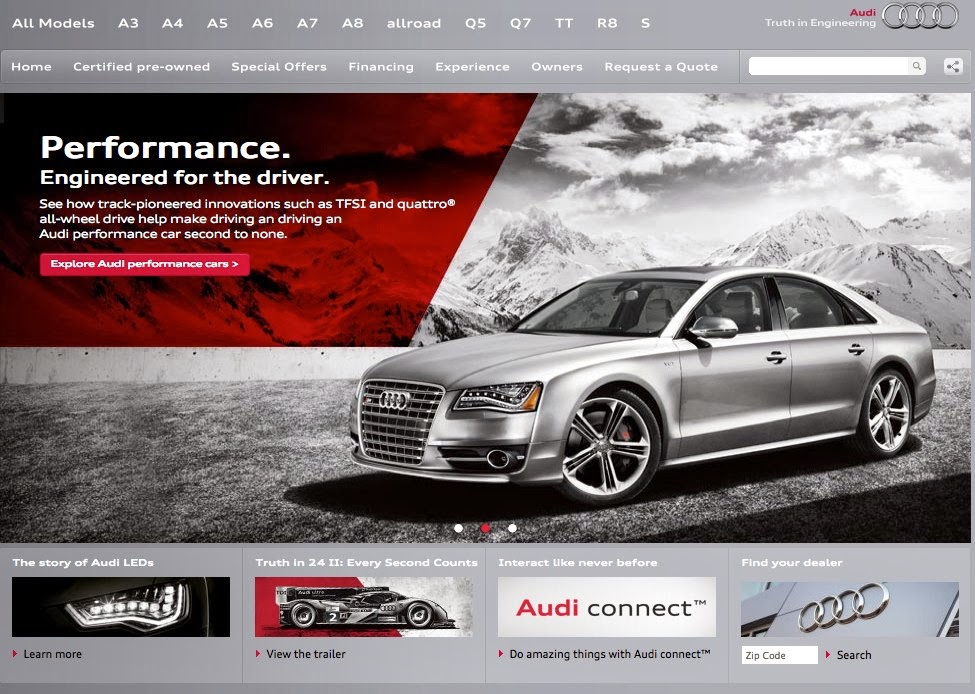Image resolution: width=975 pixels, height=694 pixels.
Task: Open the Audi connect banner thumbnail
Action: click(607, 607)
